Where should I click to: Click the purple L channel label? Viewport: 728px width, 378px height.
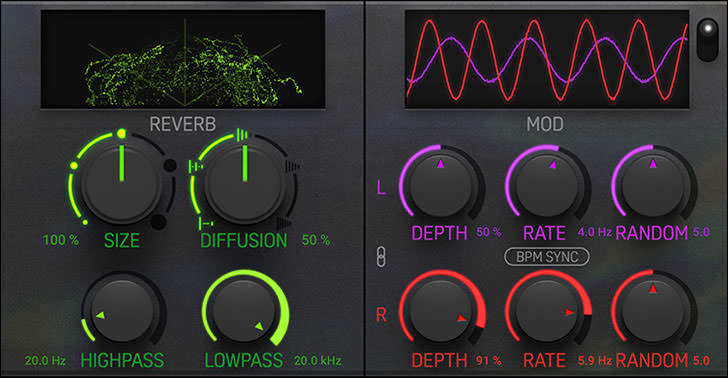pyautogui.click(x=381, y=188)
